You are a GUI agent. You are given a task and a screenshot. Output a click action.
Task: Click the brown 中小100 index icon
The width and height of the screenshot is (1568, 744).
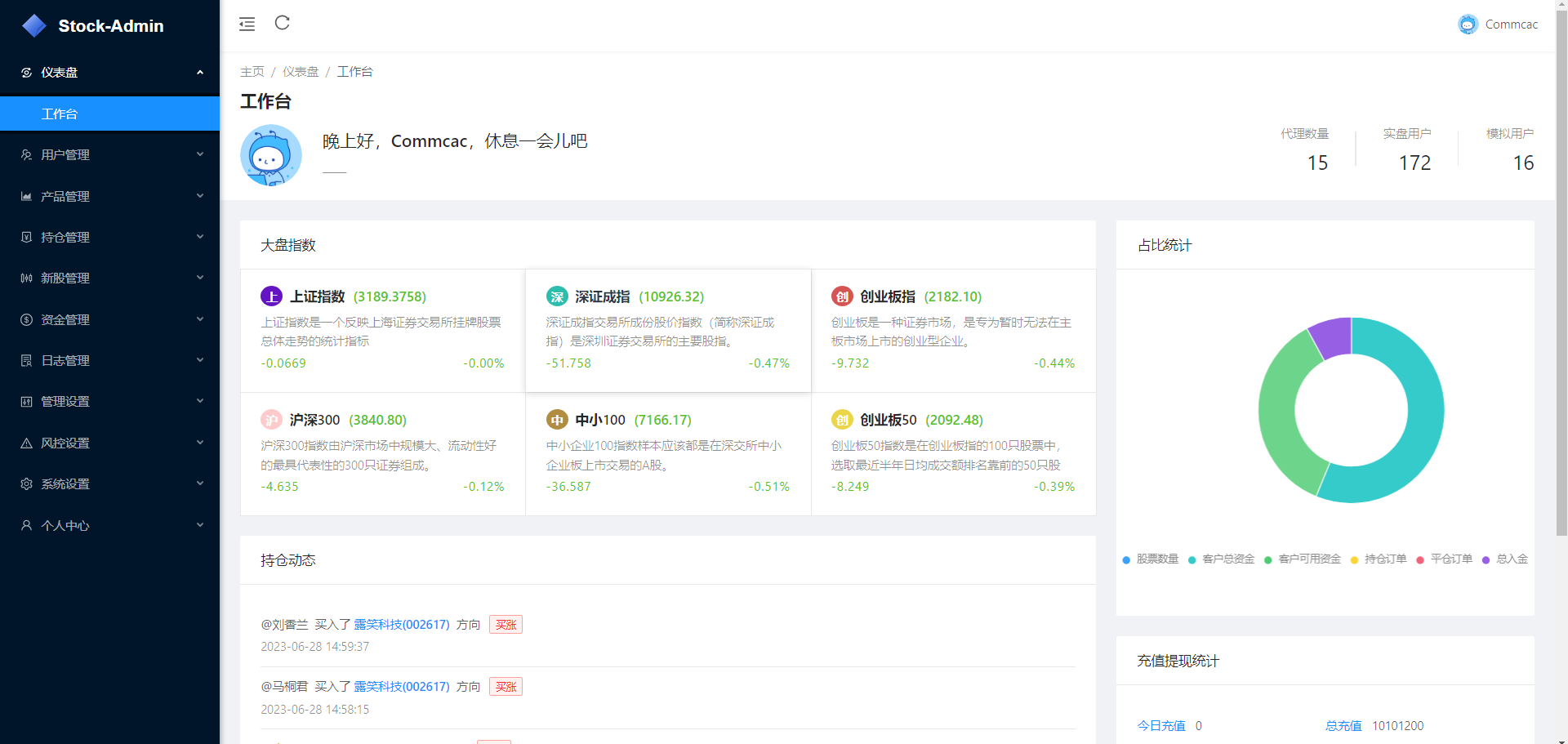click(557, 420)
